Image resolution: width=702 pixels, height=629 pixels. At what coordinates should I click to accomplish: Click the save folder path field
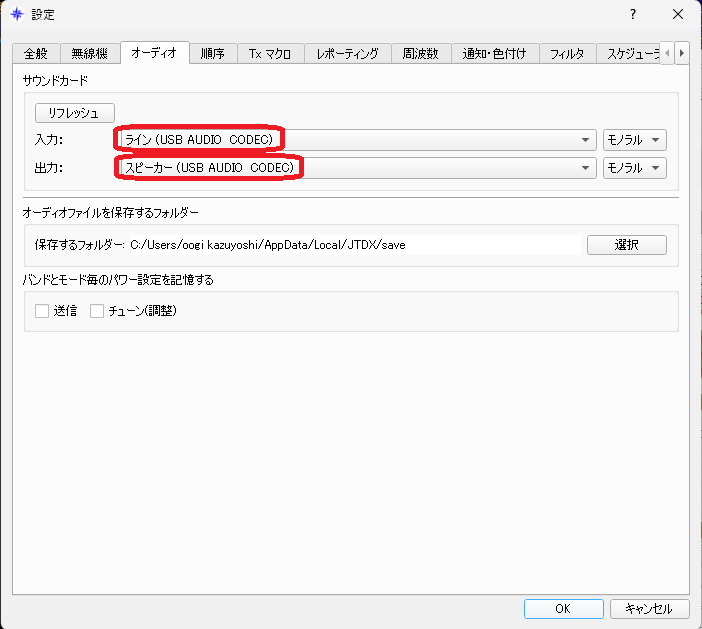pyautogui.click(x=355, y=245)
